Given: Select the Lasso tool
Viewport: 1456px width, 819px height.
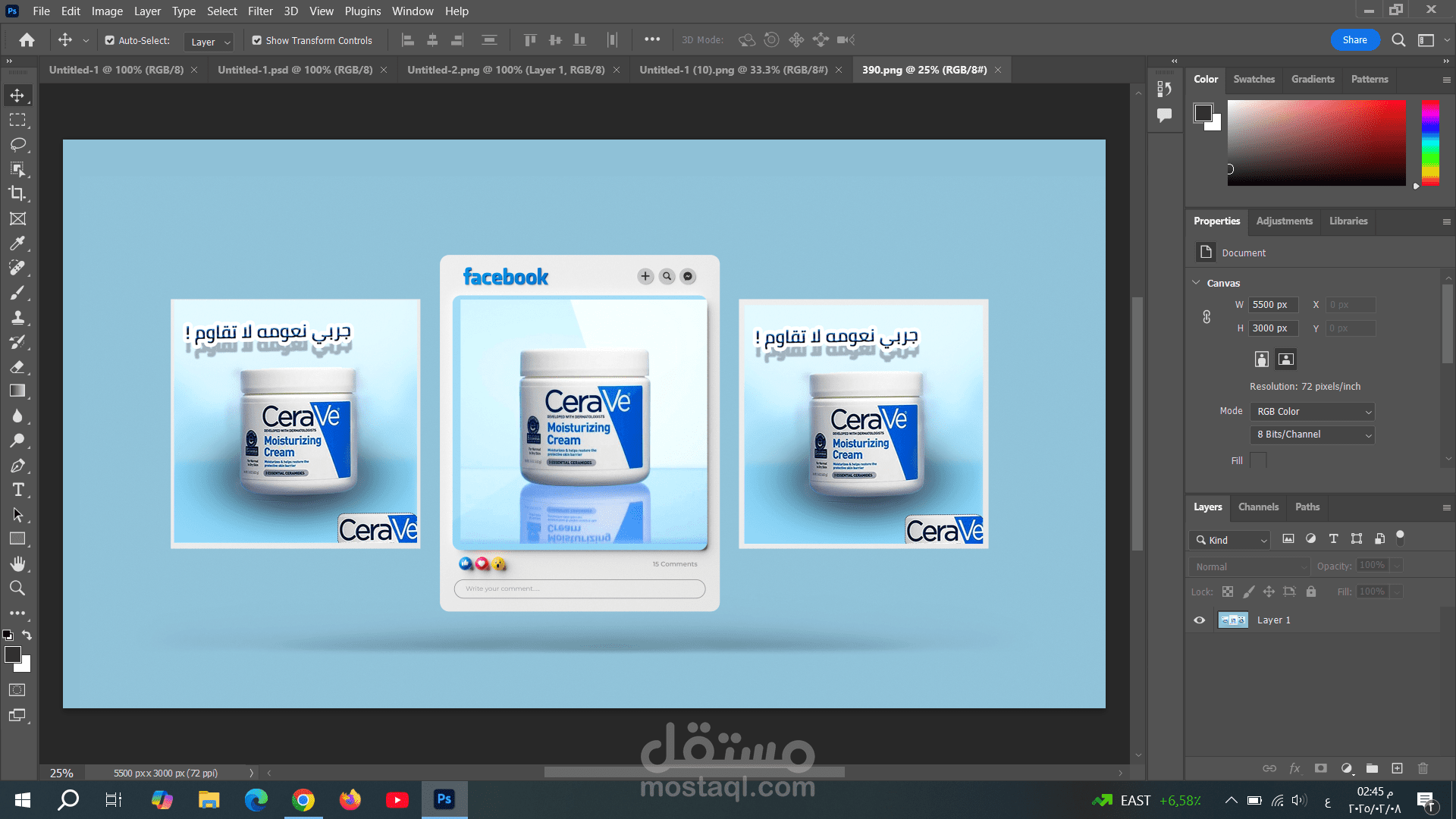Looking at the screenshot, I should (17, 144).
